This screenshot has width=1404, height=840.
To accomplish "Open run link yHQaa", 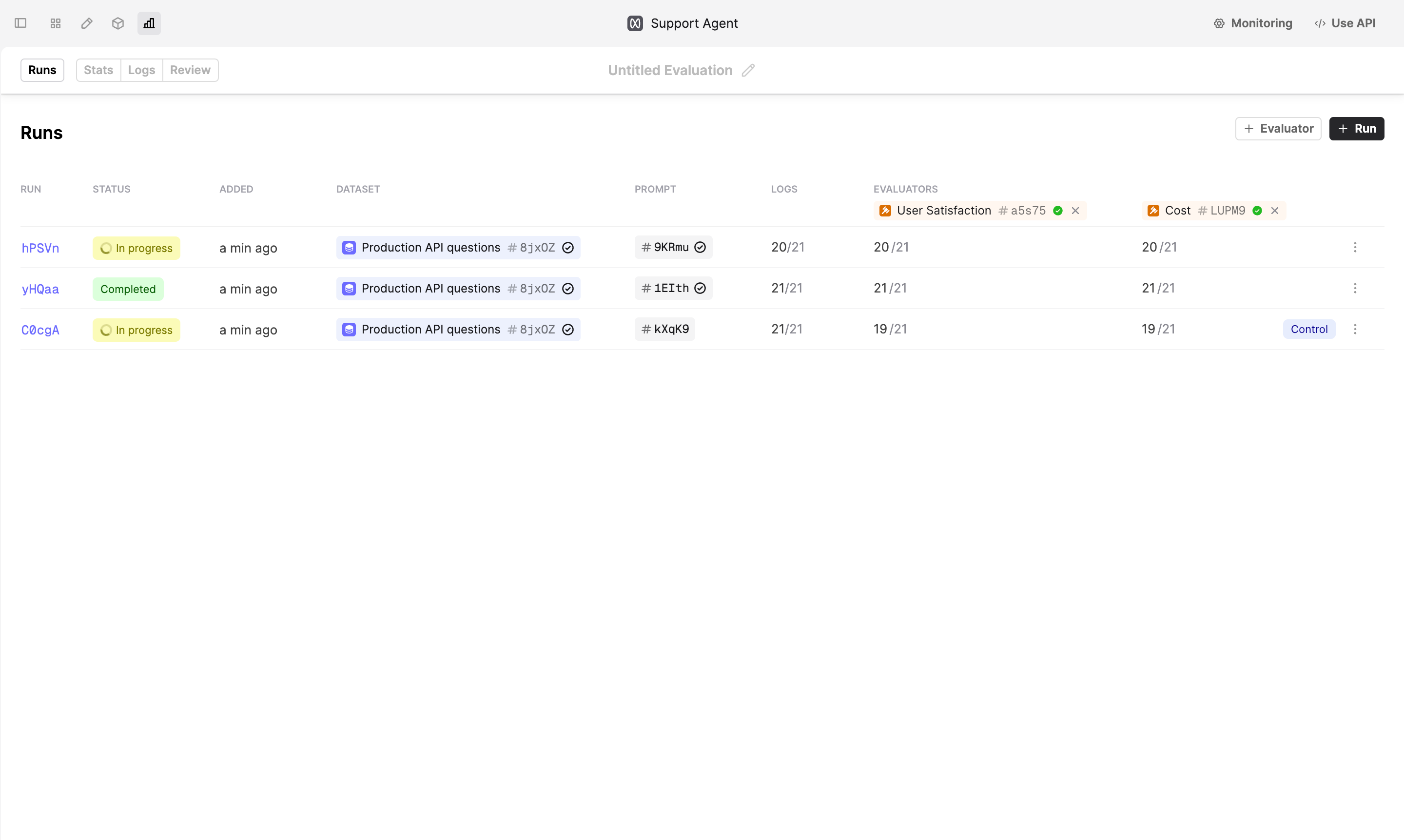I will (x=40, y=289).
